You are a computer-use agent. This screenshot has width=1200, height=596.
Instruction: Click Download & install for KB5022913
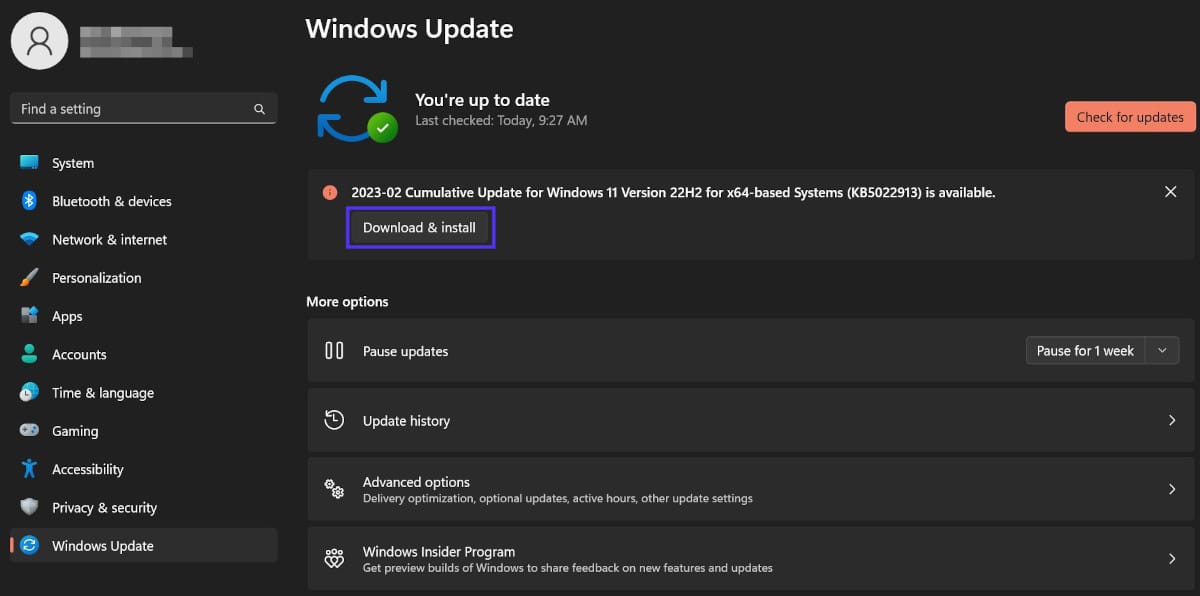tap(420, 227)
